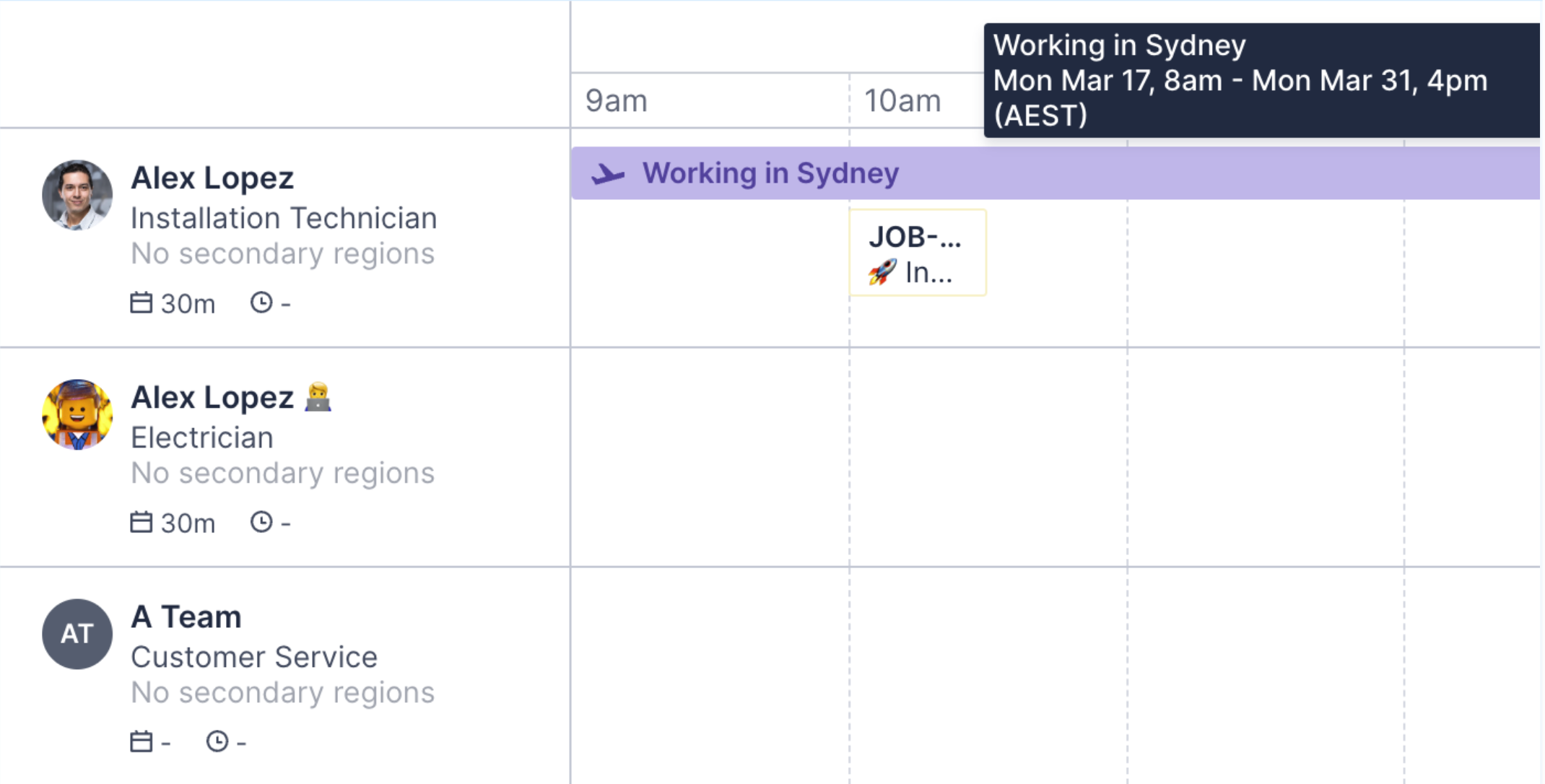Open the Lego avatar of Electrician

pos(77,414)
